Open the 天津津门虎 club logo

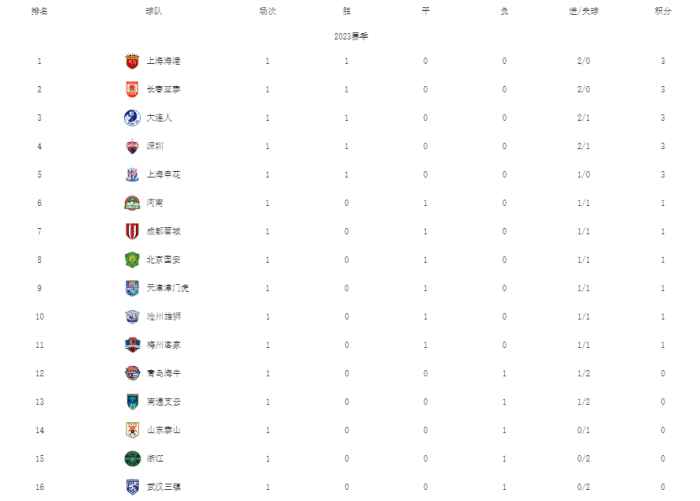132,288
